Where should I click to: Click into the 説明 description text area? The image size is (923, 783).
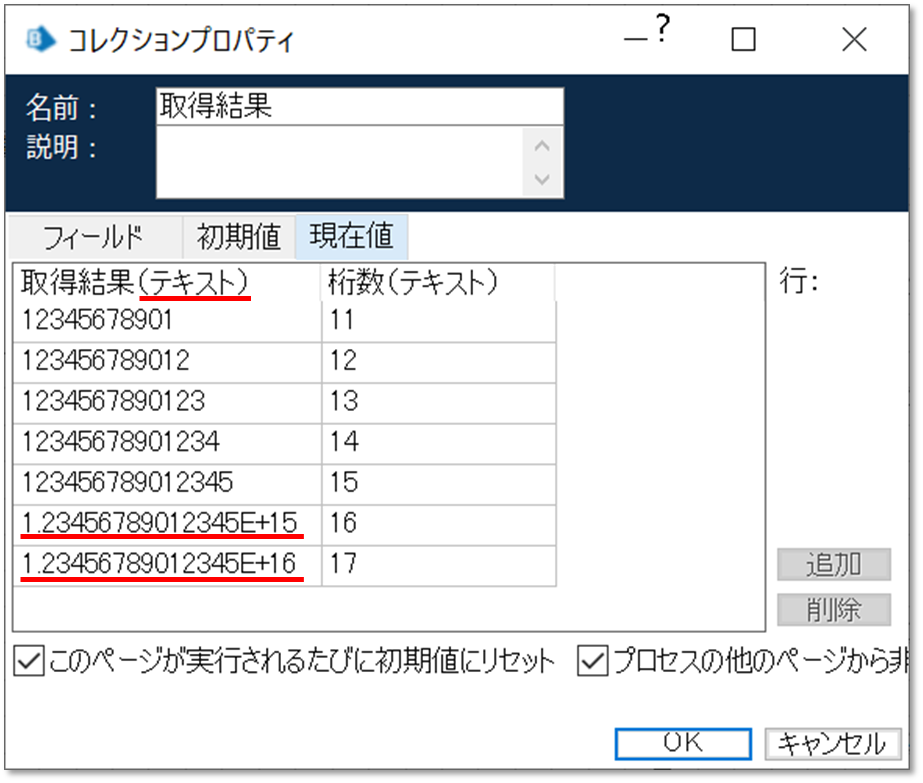click(339, 162)
